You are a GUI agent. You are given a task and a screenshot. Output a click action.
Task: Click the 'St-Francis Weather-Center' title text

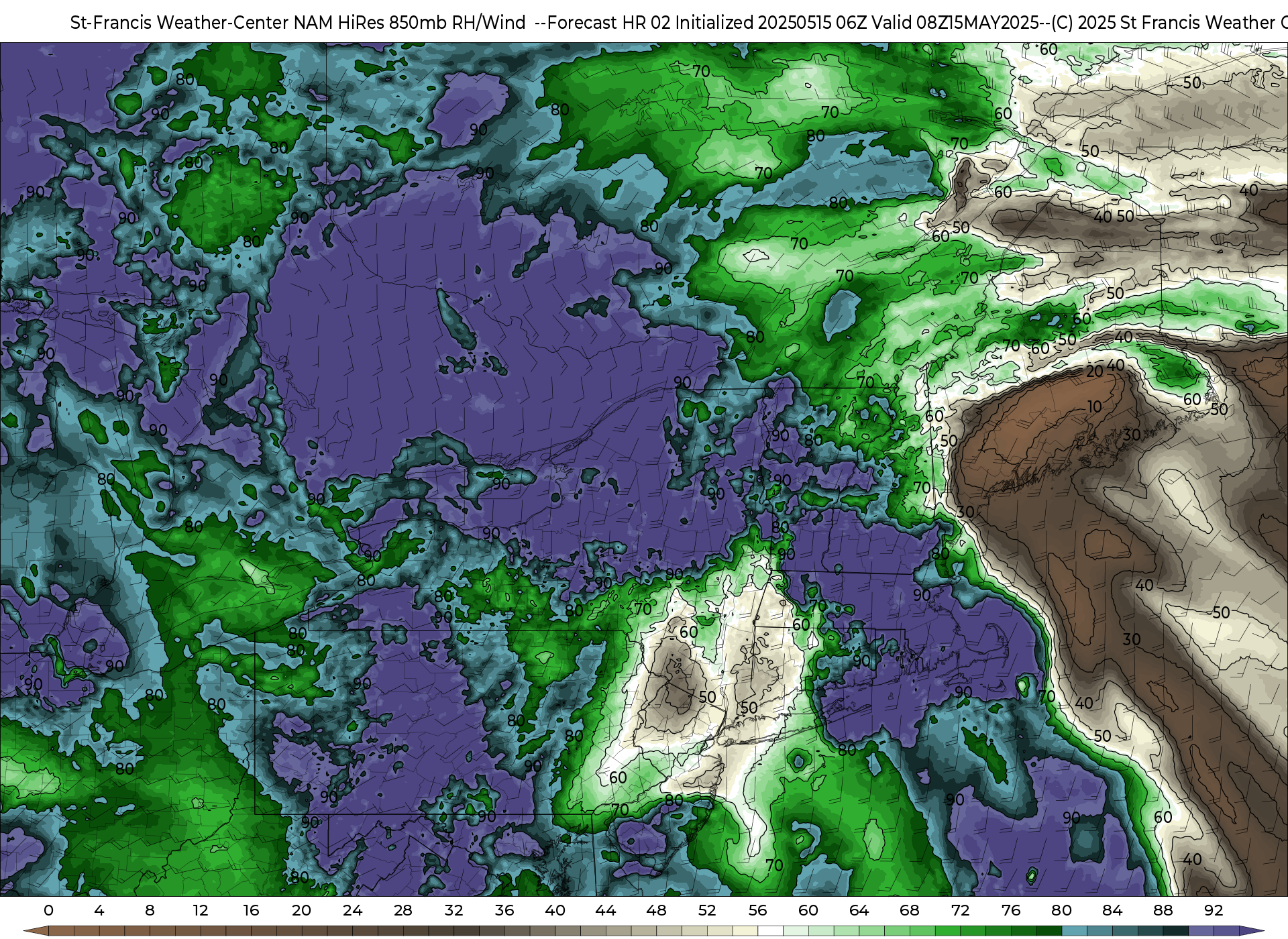pyautogui.click(x=180, y=23)
